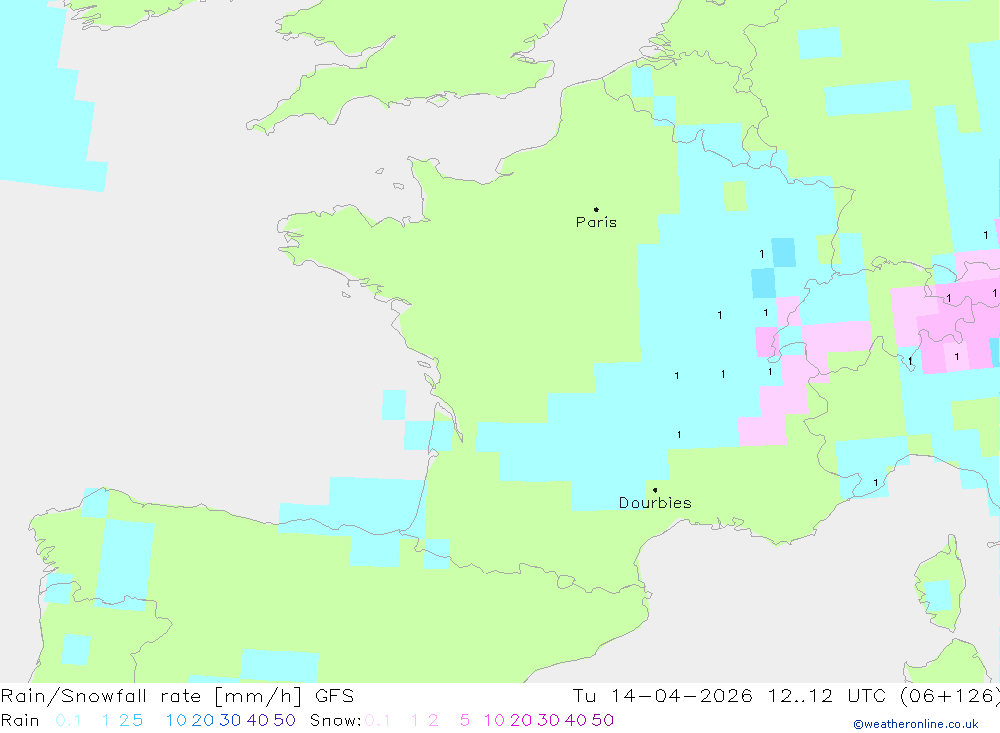This screenshot has height=733, width=1000.
Task: Click the '(06+126)' forecast run text
Action: [x=949, y=695]
